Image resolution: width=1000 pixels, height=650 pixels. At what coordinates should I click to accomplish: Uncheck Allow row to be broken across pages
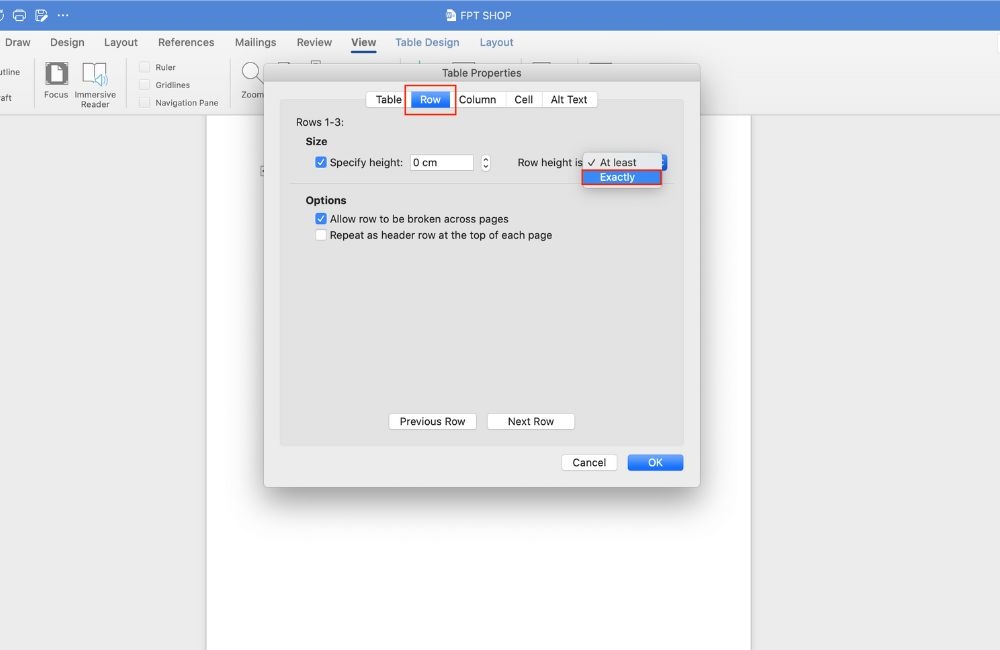click(321, 219)
